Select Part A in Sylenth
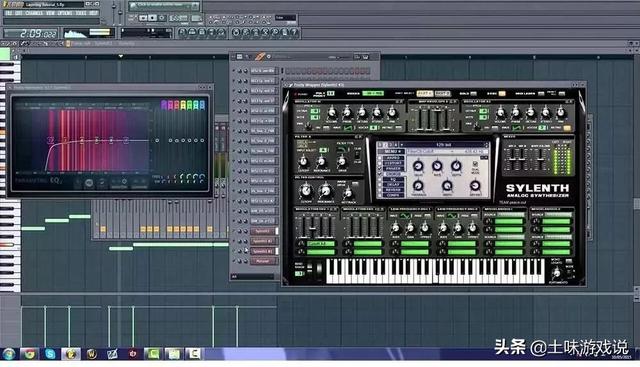The image size is (640, 367). click(424, 93)
